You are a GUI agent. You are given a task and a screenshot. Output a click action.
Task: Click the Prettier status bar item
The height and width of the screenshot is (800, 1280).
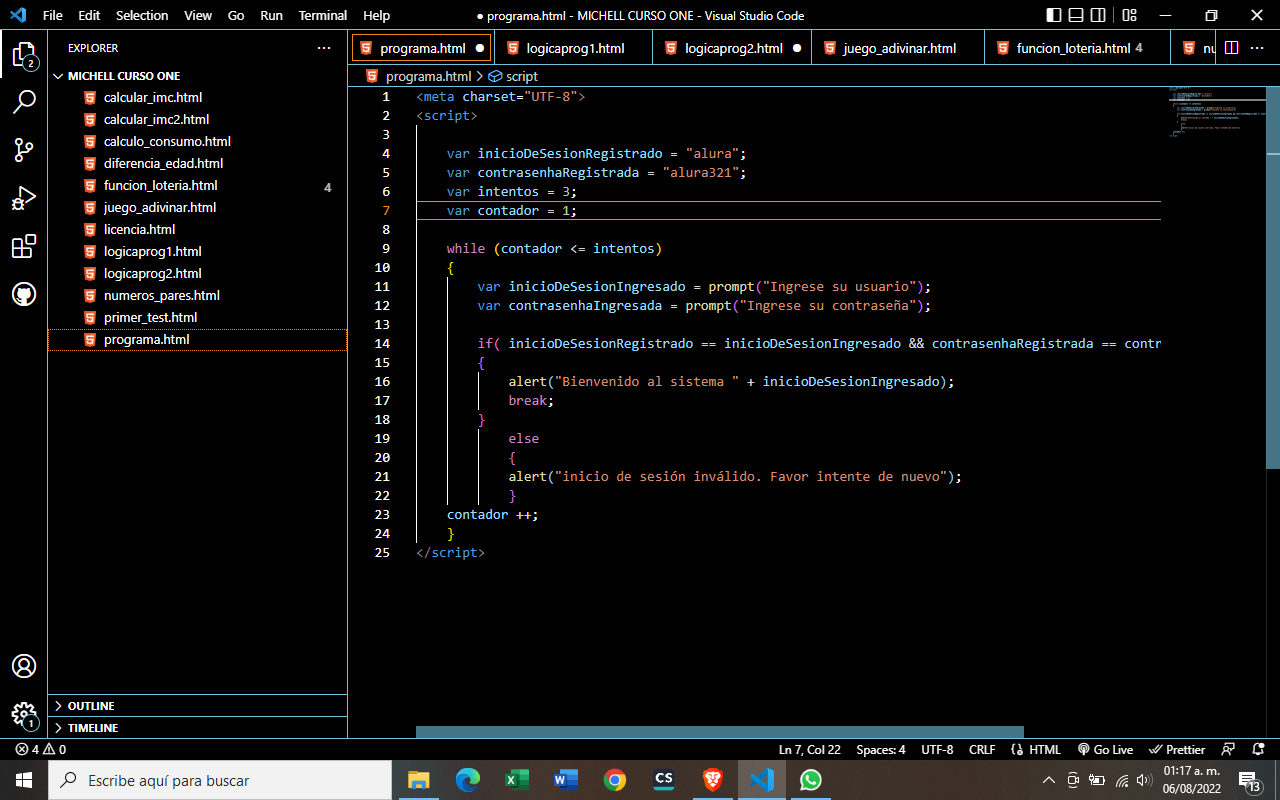(1178, 749)
